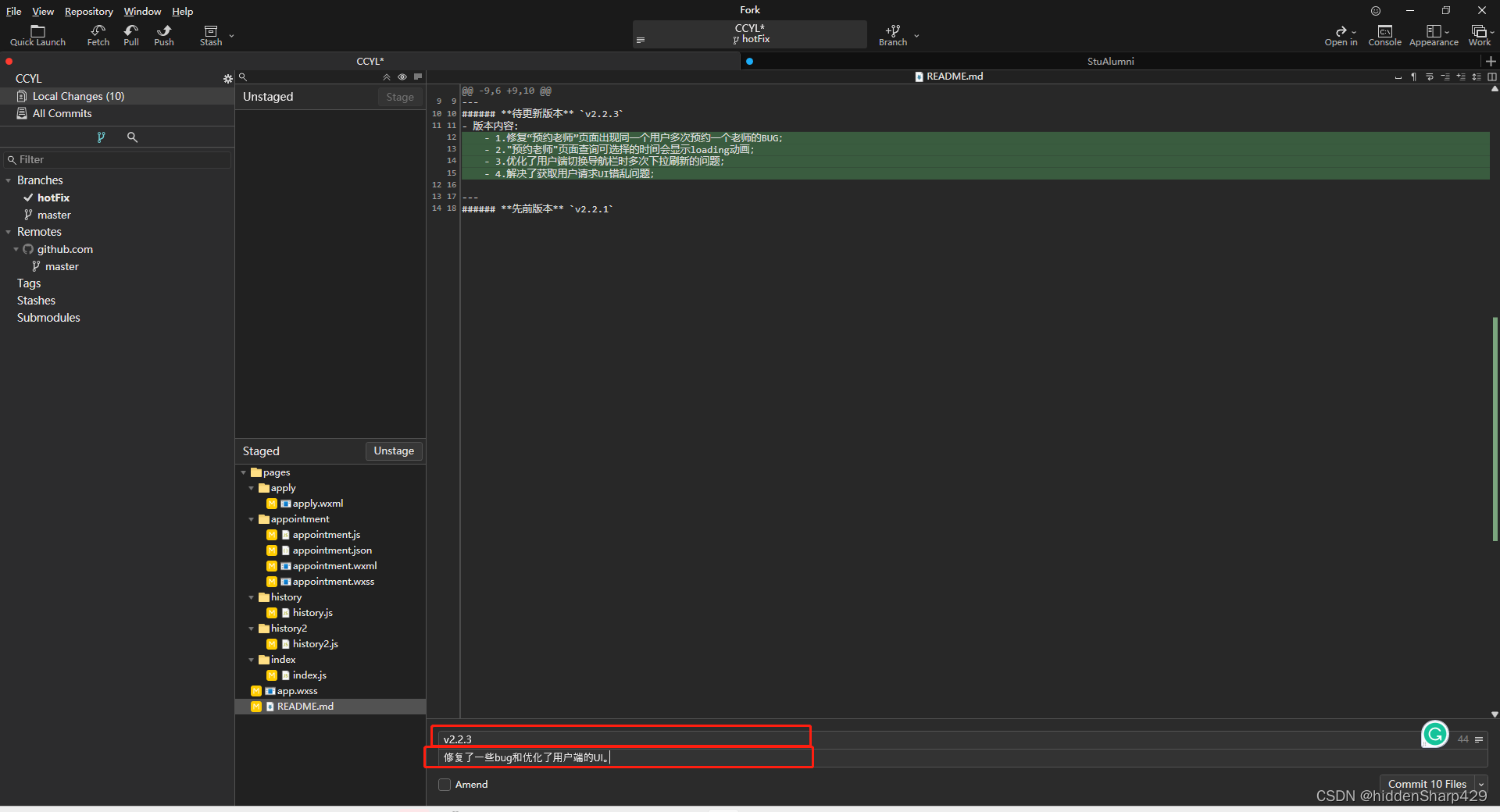Click the branch icon above the Filter box
Screen dimensions: 1500x812
101,137
